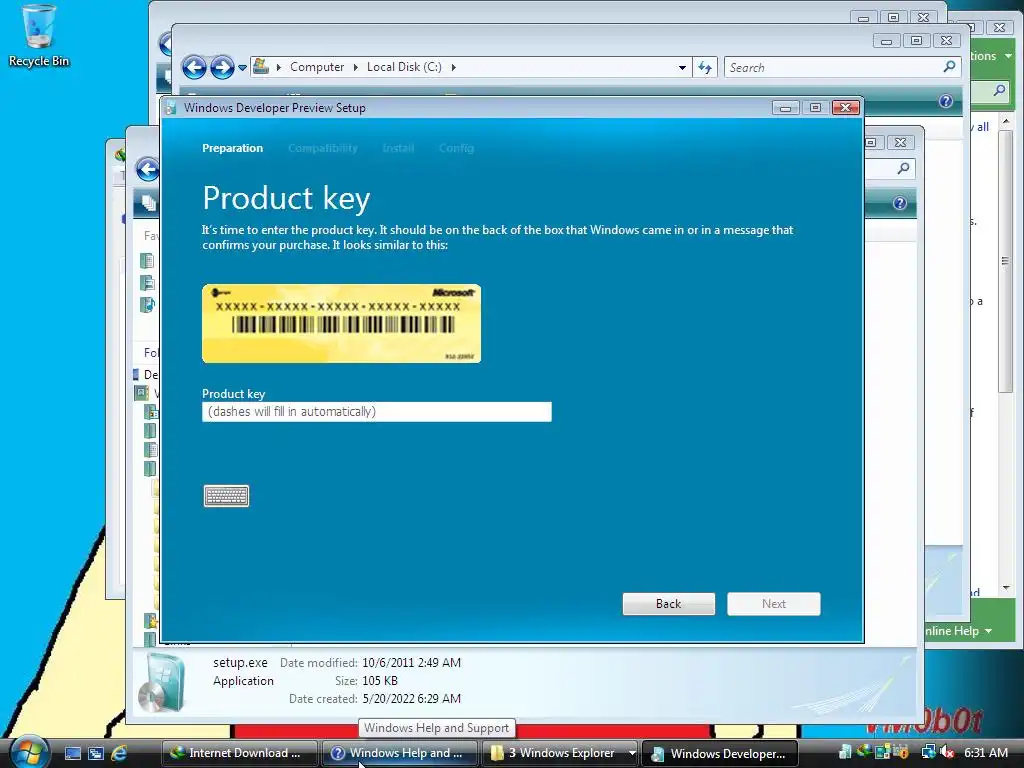Click the Setup window title bar icon
Viewport: 1024px width, 768px height.
(x=171, y=108)
